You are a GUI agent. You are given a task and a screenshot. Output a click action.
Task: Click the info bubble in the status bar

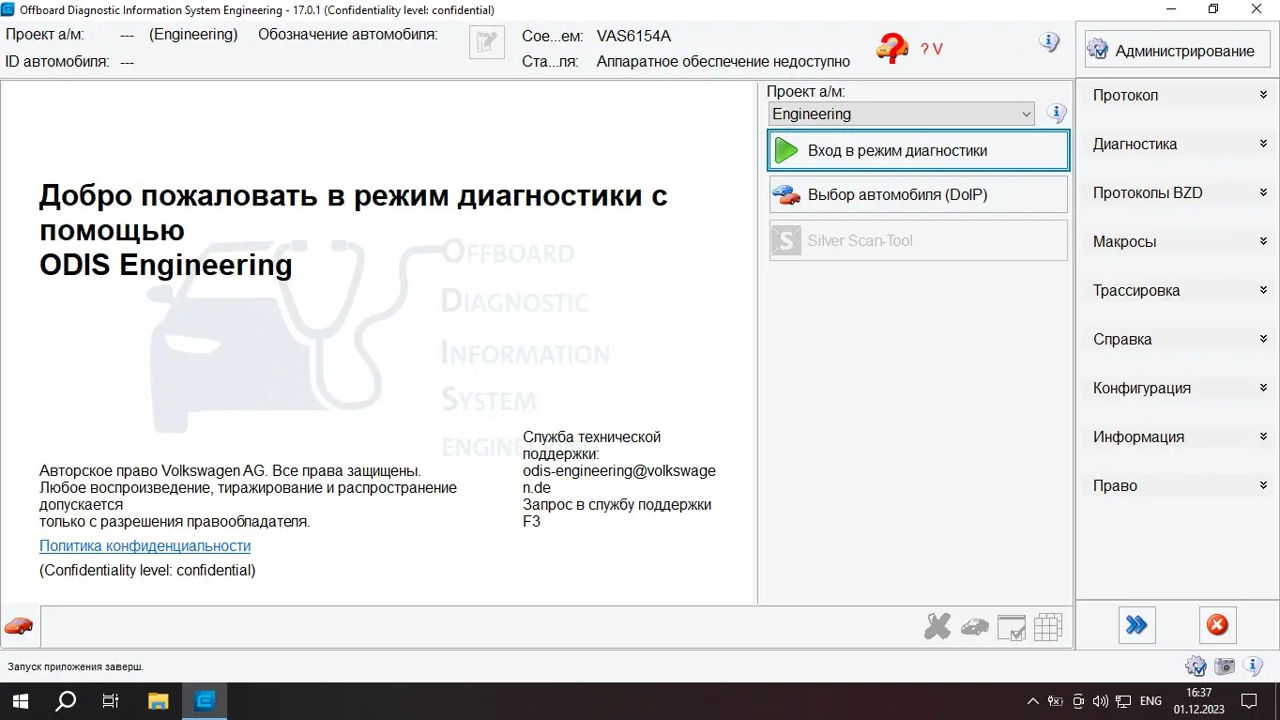1254,666
